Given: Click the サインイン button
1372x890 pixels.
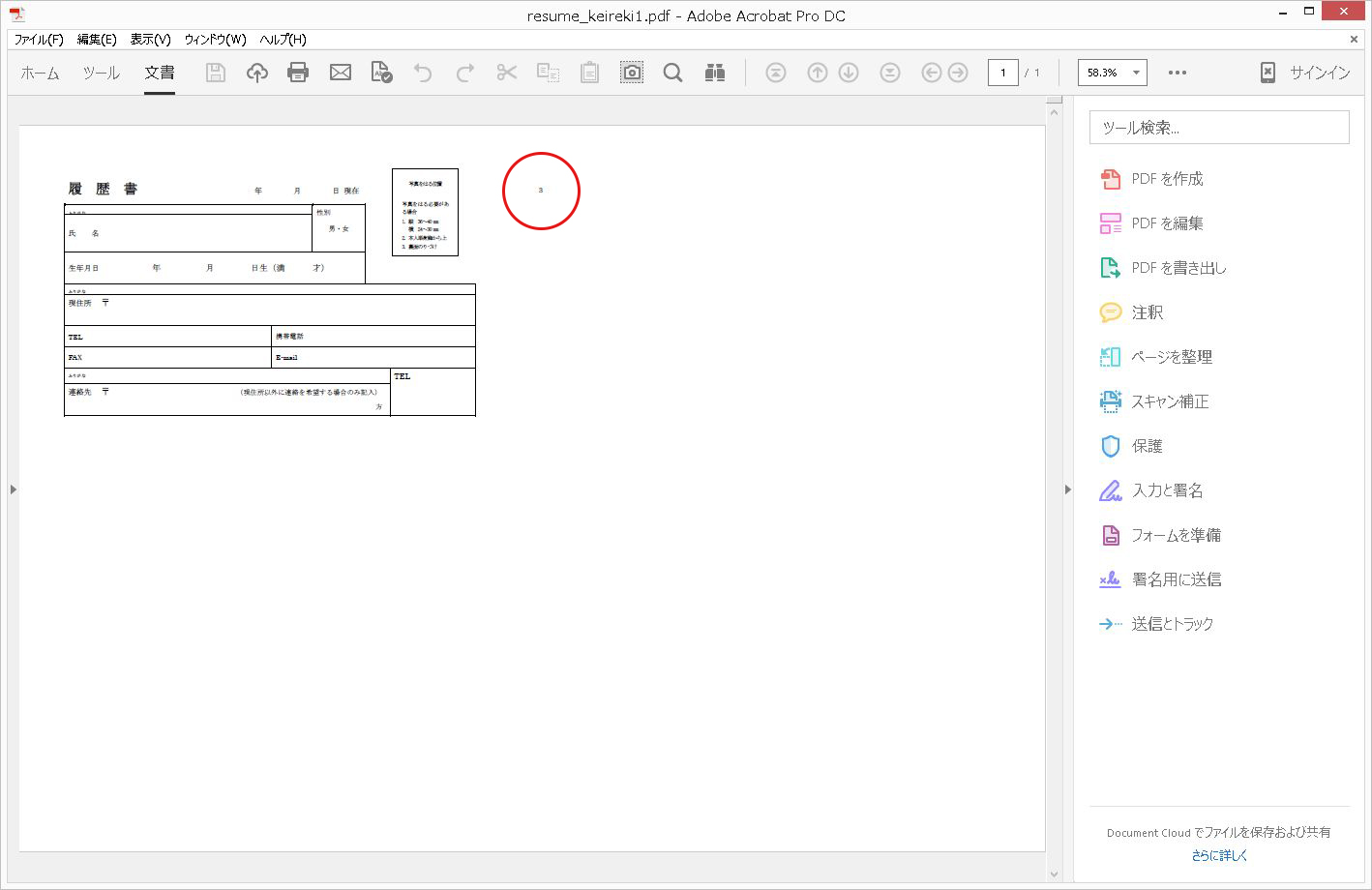Looking at the screenshot, I should click(x=1305, y=73).
